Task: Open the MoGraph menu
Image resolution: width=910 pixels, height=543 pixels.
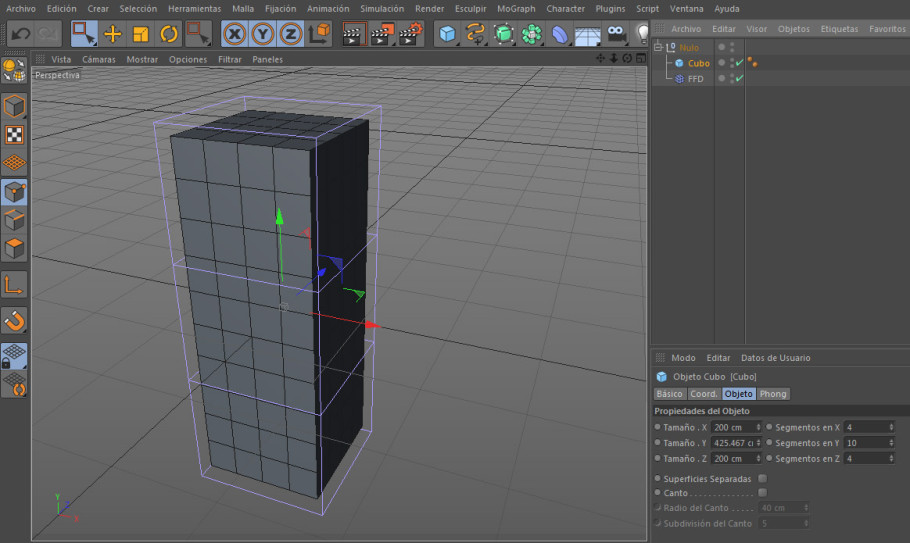Action: pyautogui.click(x=516, y=9)
